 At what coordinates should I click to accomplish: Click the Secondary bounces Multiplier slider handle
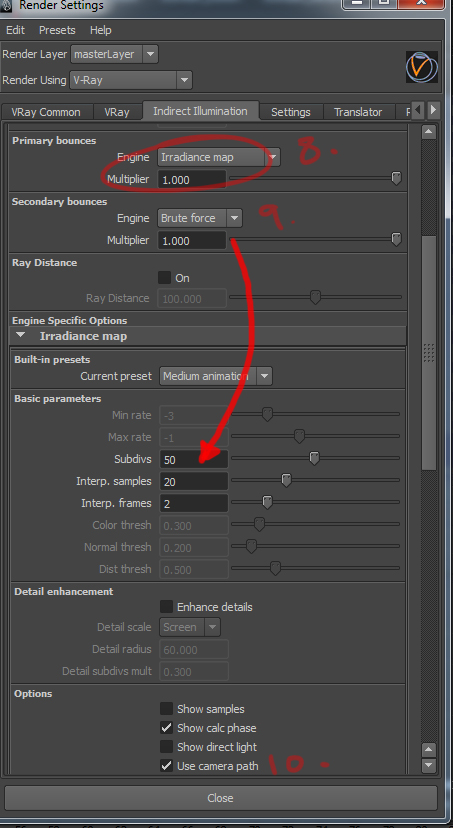click(396, 240)
